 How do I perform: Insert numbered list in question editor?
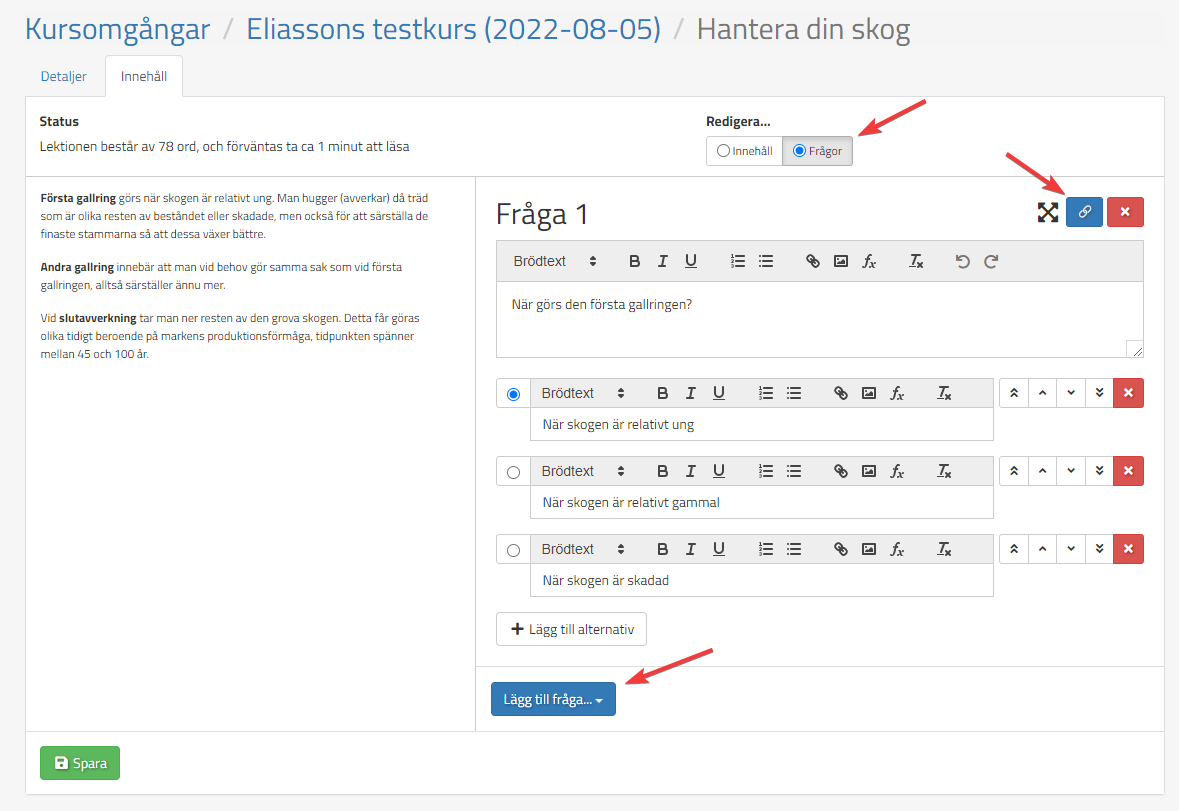(738, 261)
